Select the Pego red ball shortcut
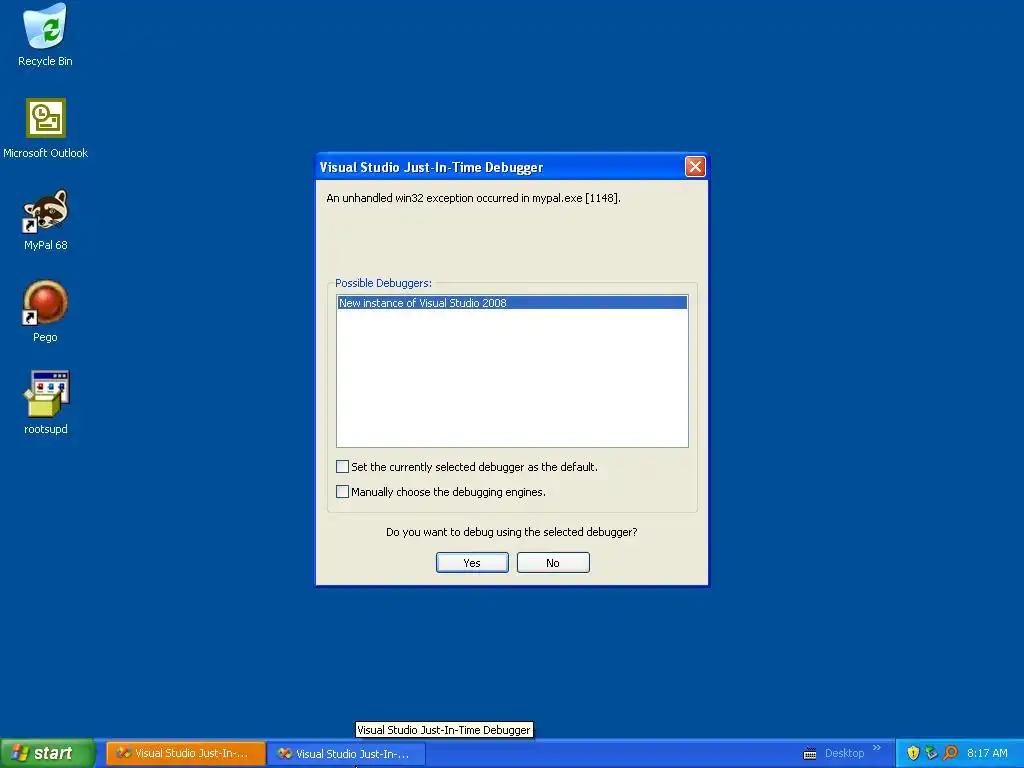The height and width of the screenshot is (768, 1024). coord(45,312)
